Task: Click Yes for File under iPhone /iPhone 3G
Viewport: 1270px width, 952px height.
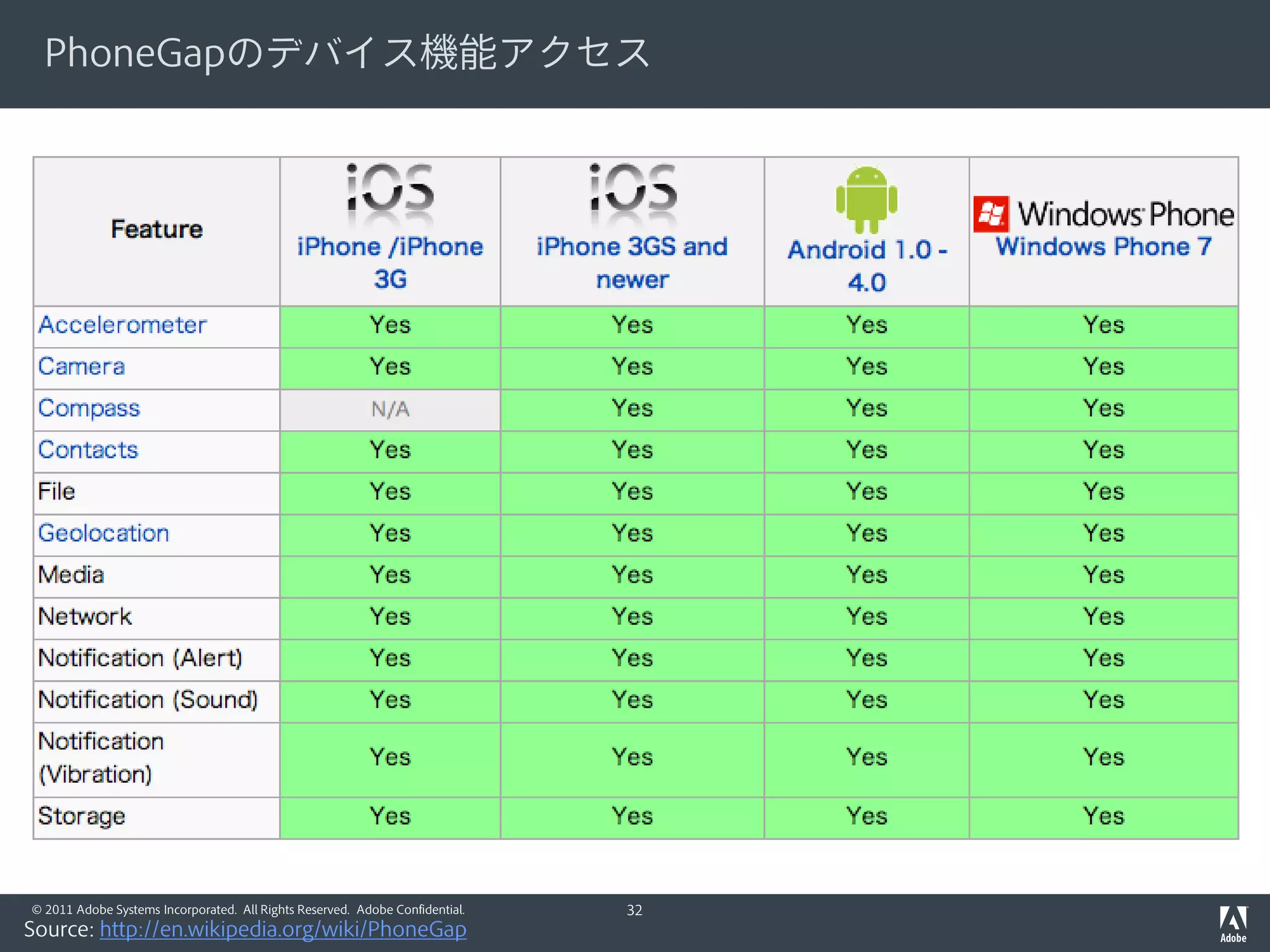Action: [390, 491]
